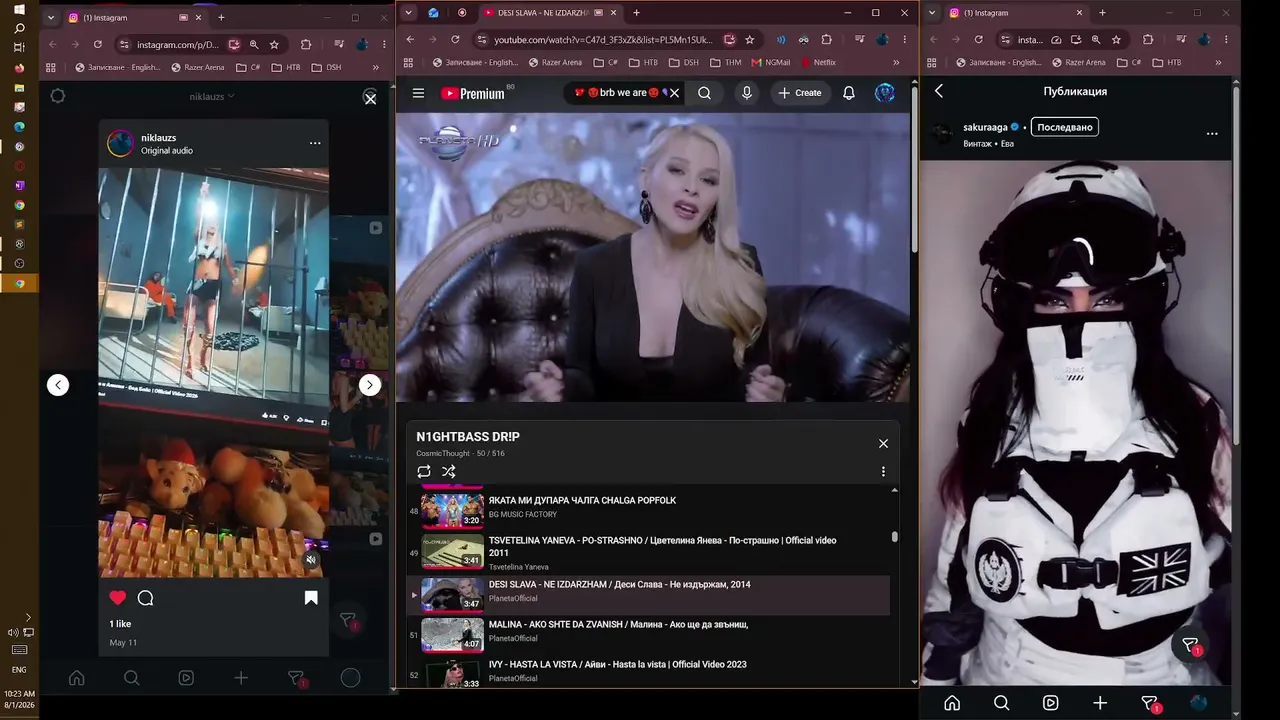The height and width of the screenshot is (720, 1280).
Task: Open the N1GHTBASS DR!P playlist title
Action: (468, 437)
